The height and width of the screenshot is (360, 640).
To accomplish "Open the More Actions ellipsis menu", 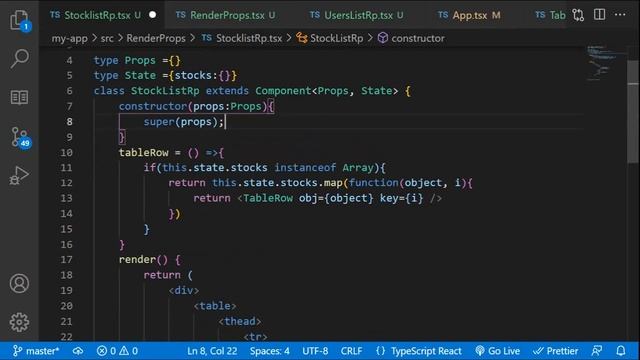I will point(620,15).
